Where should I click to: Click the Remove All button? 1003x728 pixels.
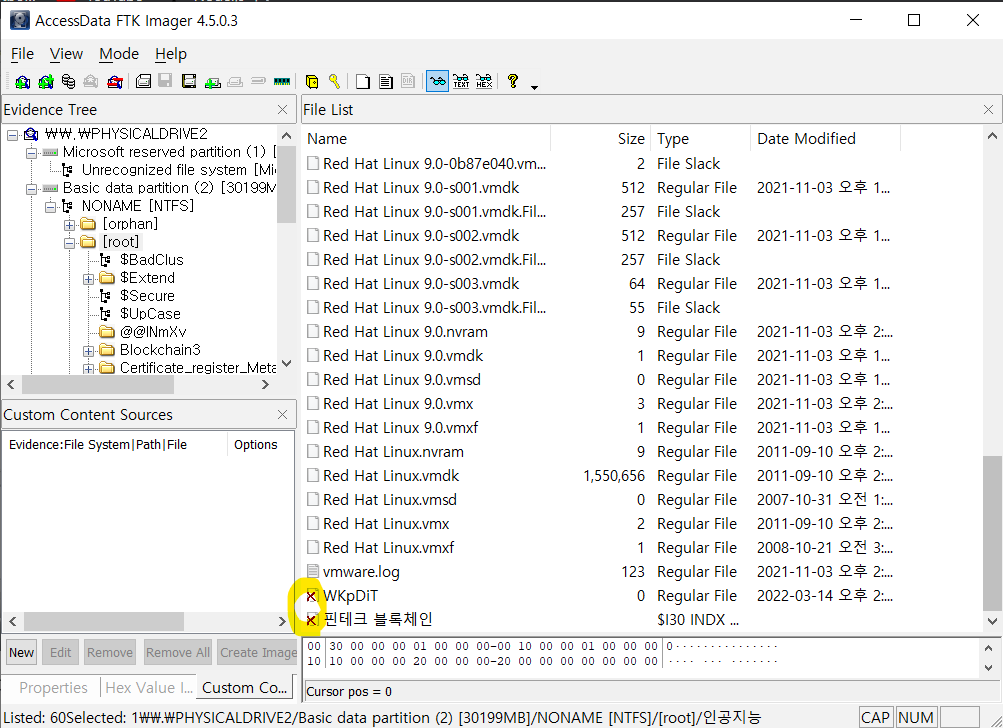178,653
